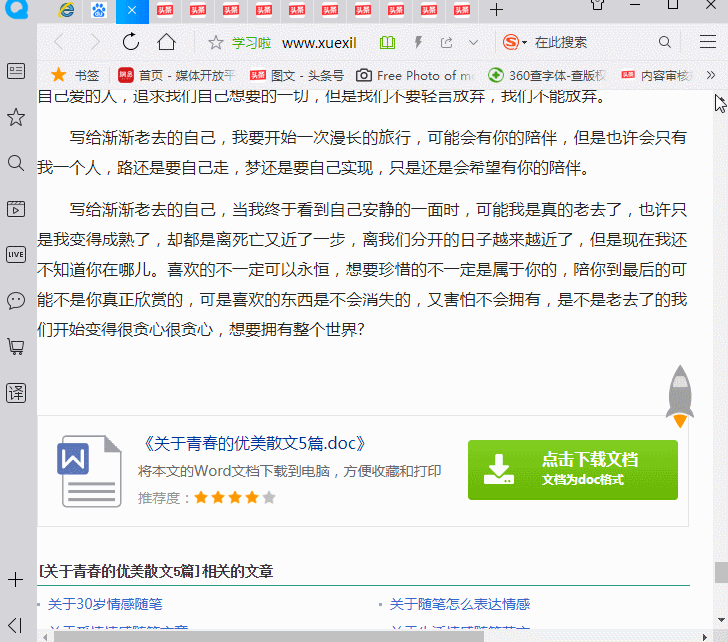Viewport: 728px width, 642px height.
Task: Click the Word document file icon
Action: point(89,471)
